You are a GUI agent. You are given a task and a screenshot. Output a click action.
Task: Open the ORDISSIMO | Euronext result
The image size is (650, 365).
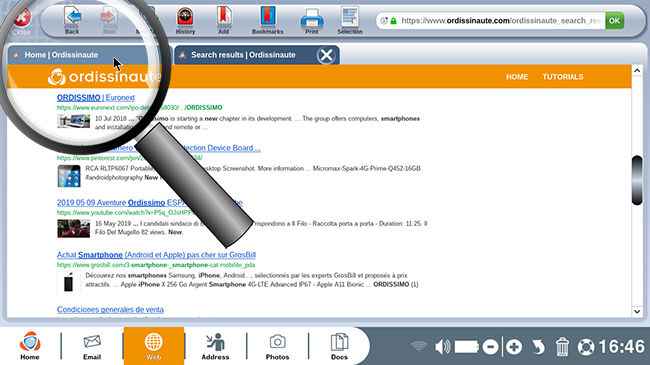[x=96, y=97]
